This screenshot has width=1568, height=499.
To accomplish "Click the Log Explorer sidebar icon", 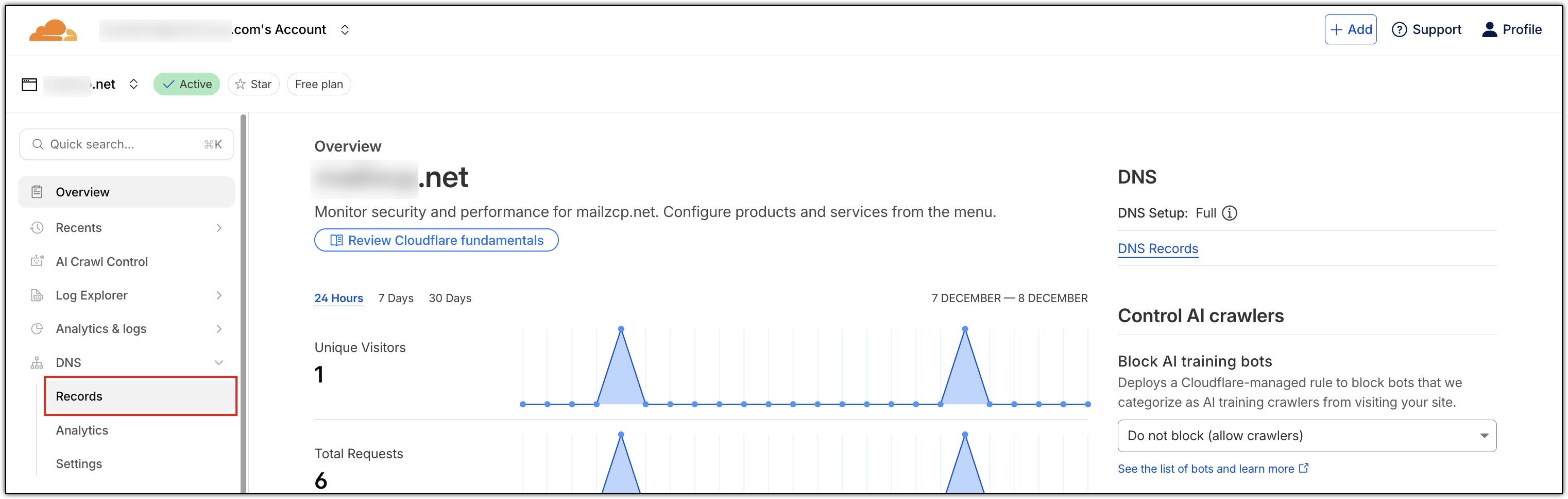I will [x=37, y=295].
